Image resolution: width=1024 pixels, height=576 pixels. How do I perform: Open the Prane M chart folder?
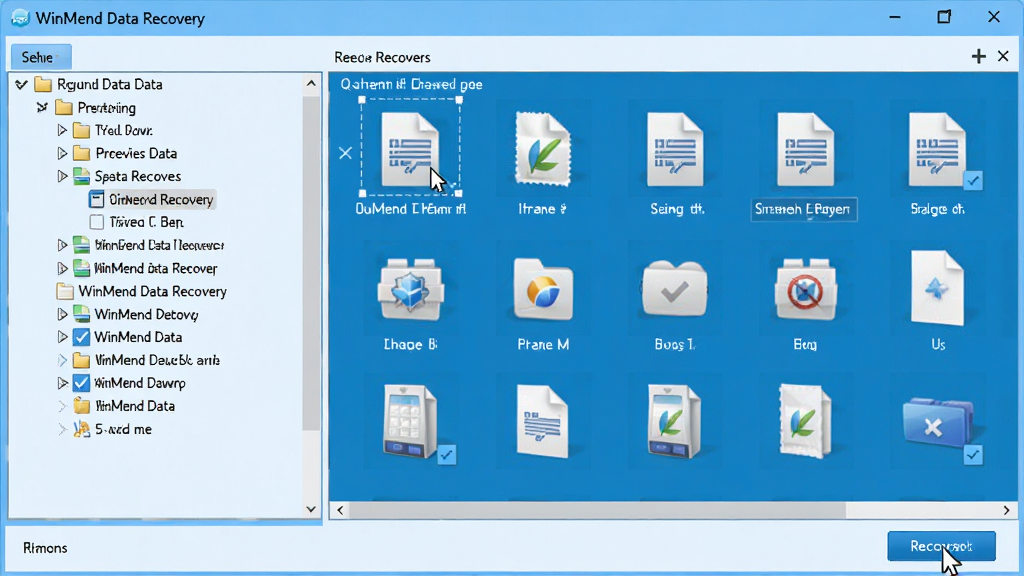pyautogui.click(x=543, y=289)
